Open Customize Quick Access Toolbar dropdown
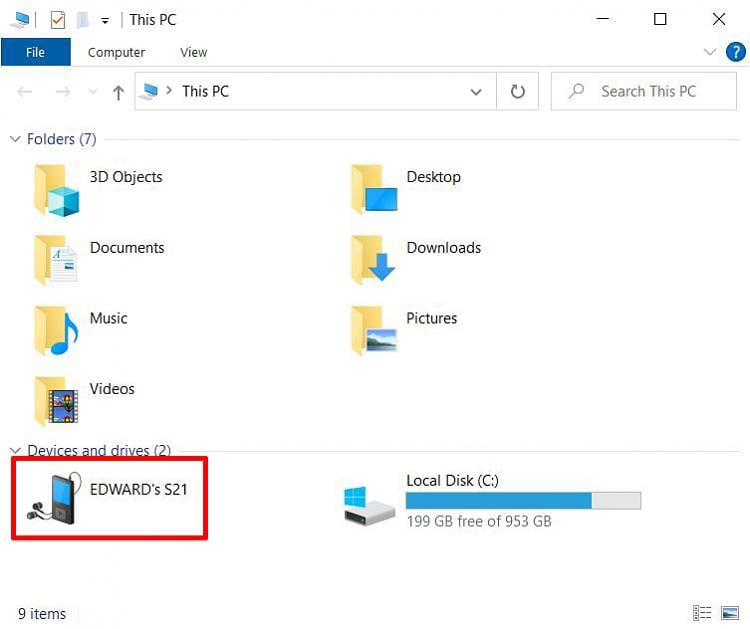Image resolution: width=750 pixels, height=629 pixels. pos(105,21)
